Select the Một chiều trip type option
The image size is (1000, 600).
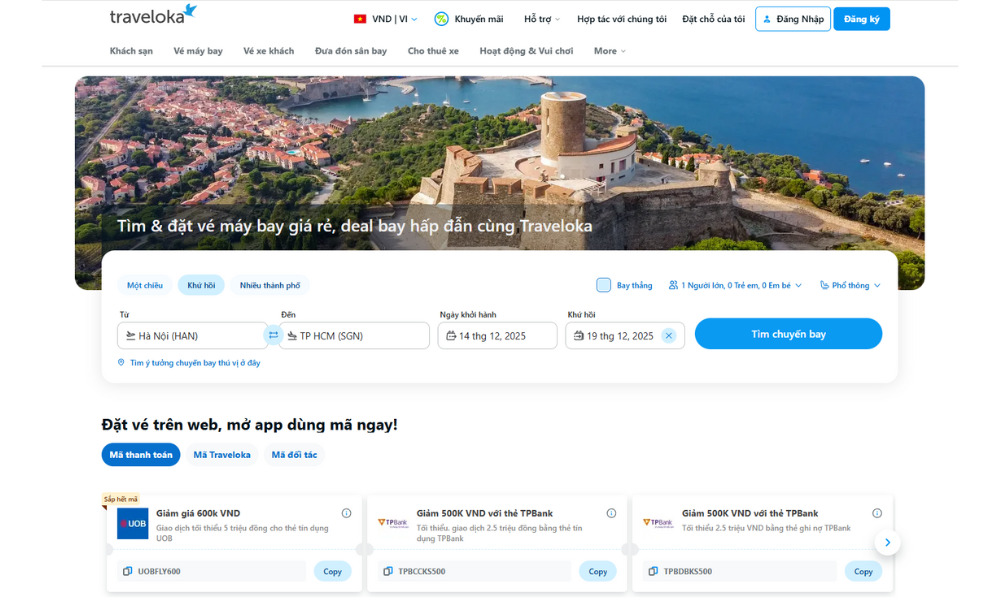point(145,284)
